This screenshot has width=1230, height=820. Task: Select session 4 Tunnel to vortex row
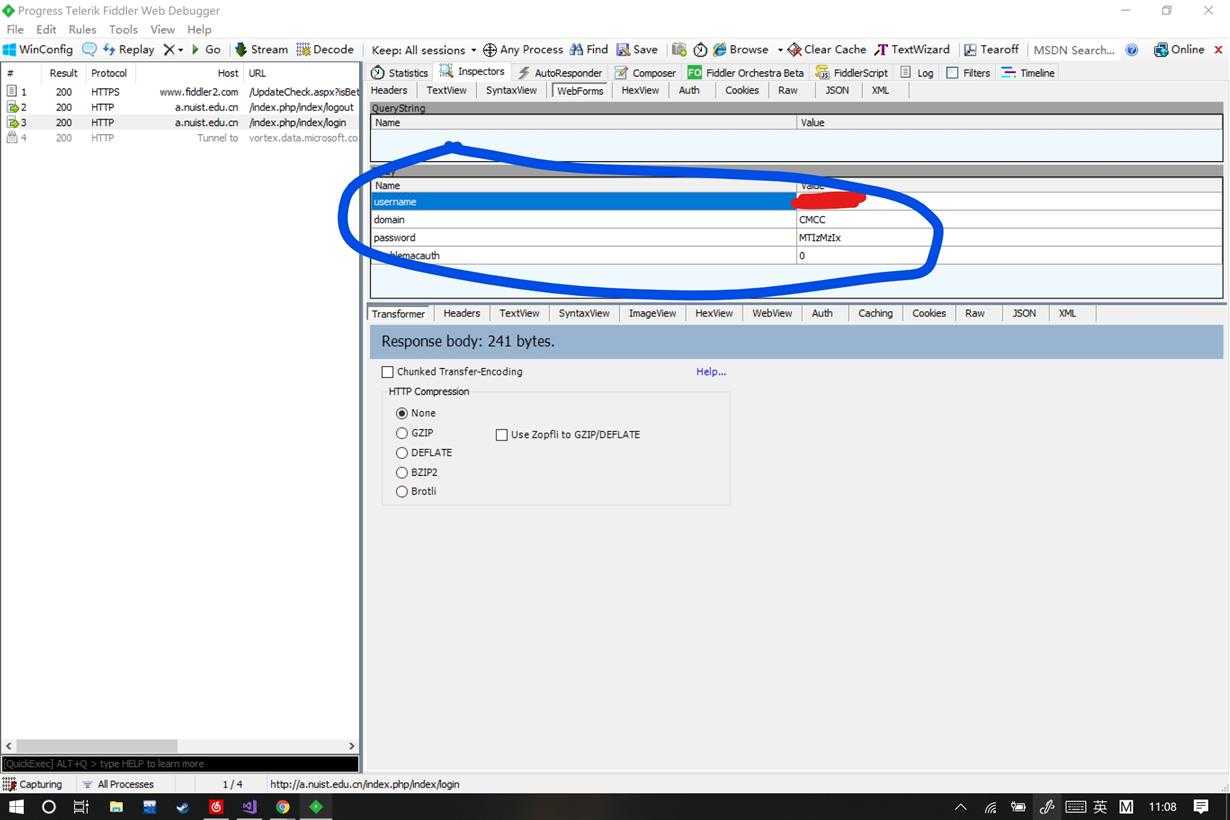point(180,138)
